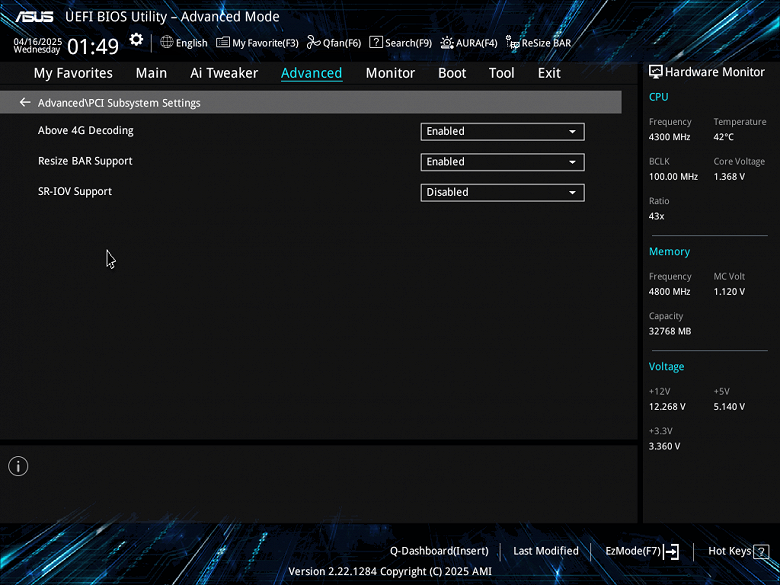Click the info circle icon
Viewport: 780px width, 585px height.
tap(18, 466)
